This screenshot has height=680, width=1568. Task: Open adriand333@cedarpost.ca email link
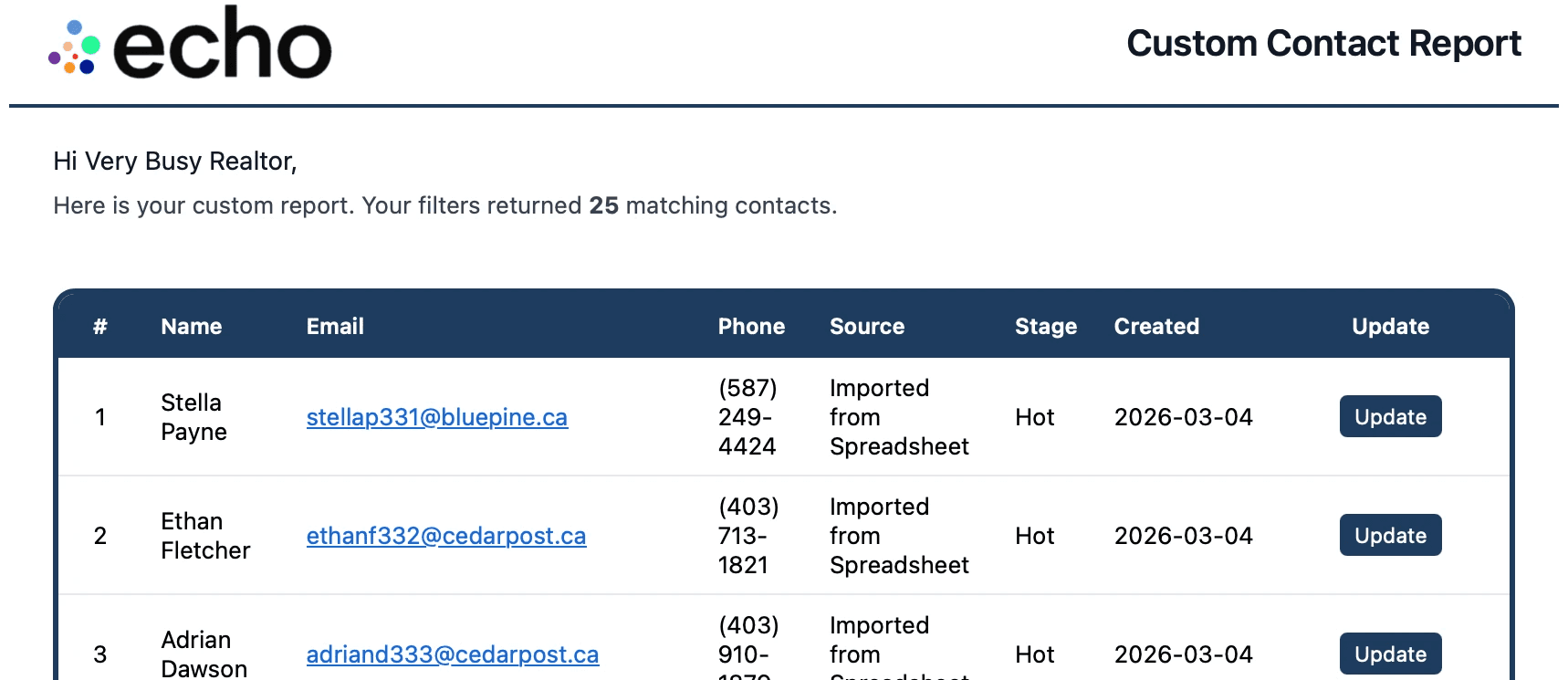(x=453, y=654)
